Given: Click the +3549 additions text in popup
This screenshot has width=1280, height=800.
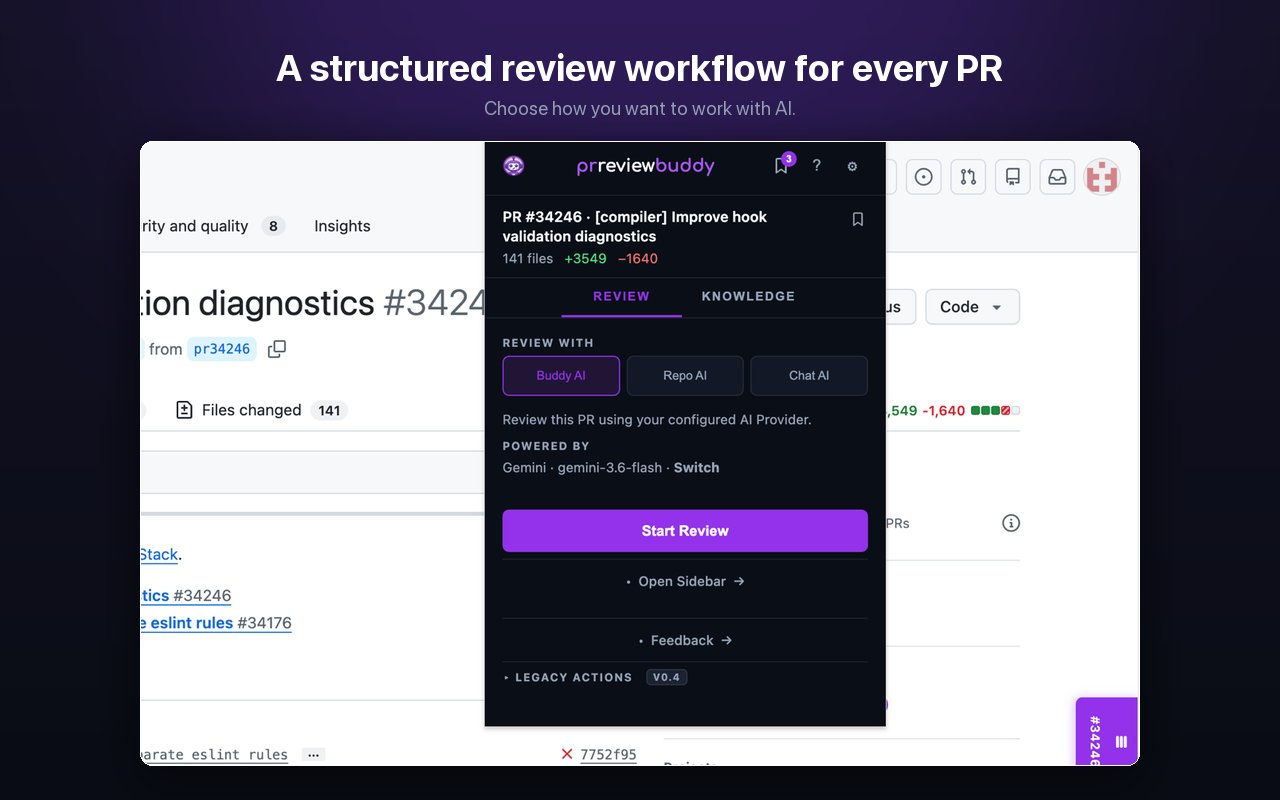Looking at the screenshot, I should click(585, 258).
